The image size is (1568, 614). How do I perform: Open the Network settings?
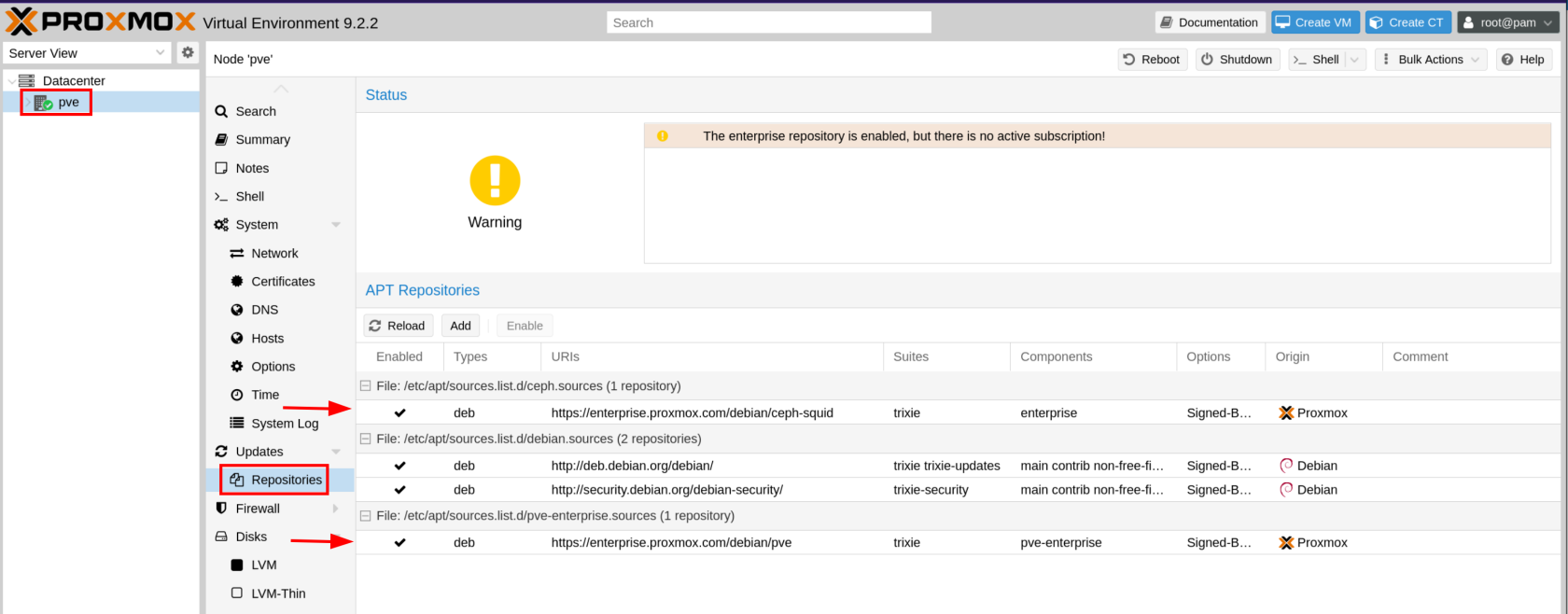[274, 253]
